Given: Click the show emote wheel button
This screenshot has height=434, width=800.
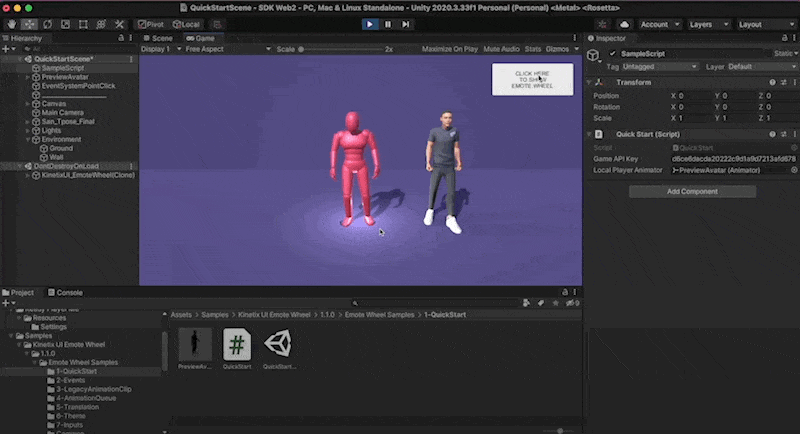Looking at the screenshot, I should (533, 79).
